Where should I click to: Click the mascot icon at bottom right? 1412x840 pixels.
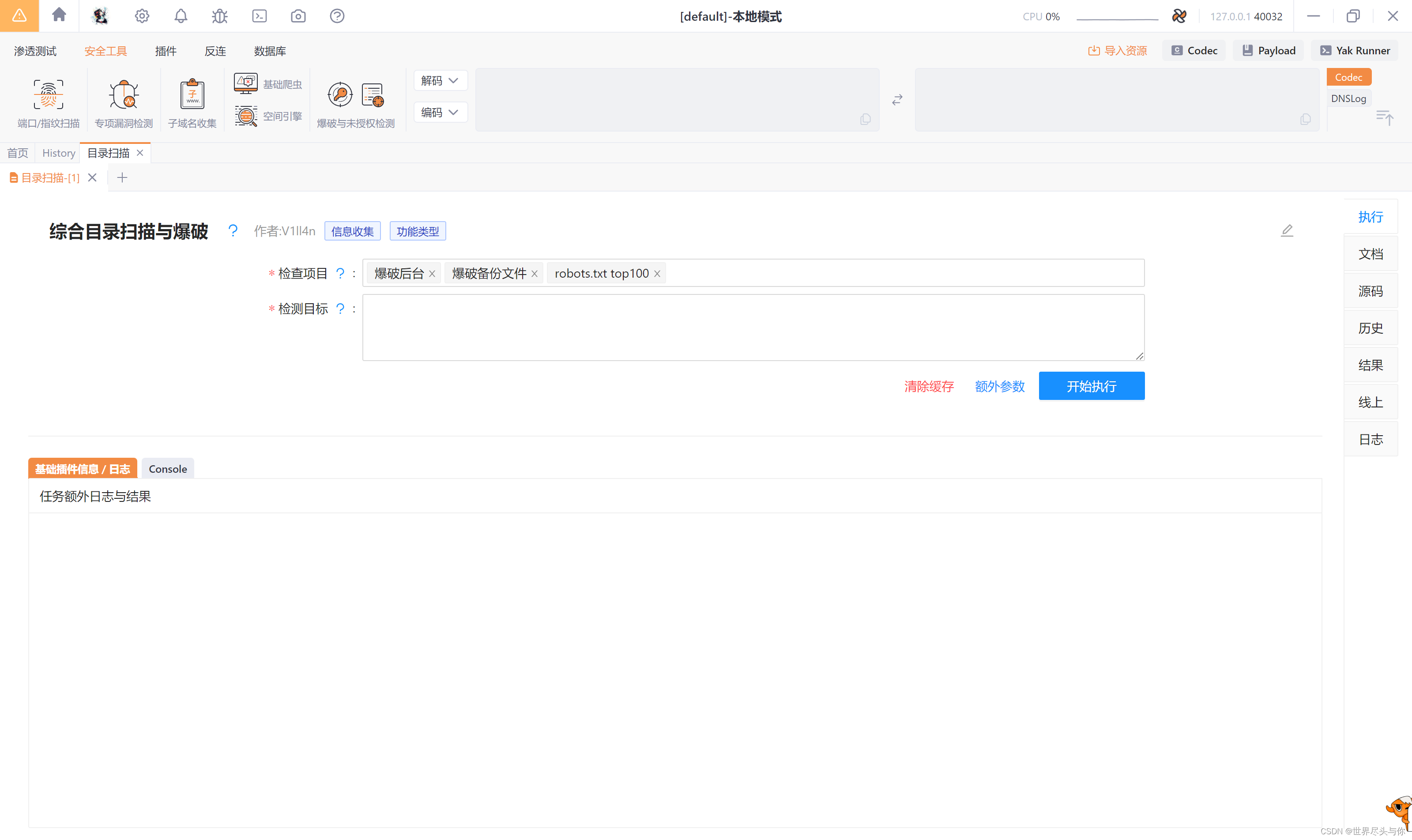click(x=1399, y=812)
